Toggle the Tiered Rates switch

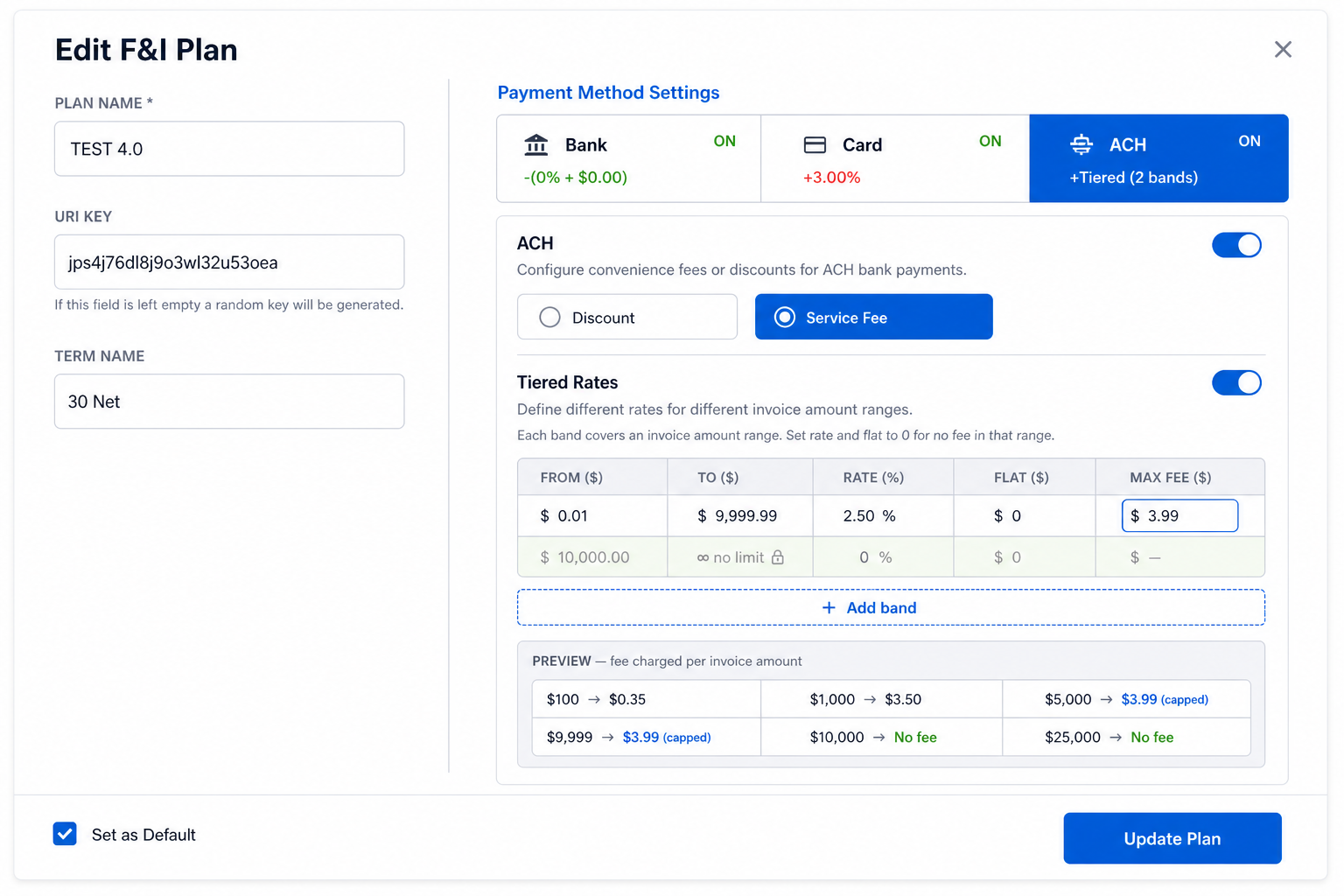click(x=1236, y=382)
